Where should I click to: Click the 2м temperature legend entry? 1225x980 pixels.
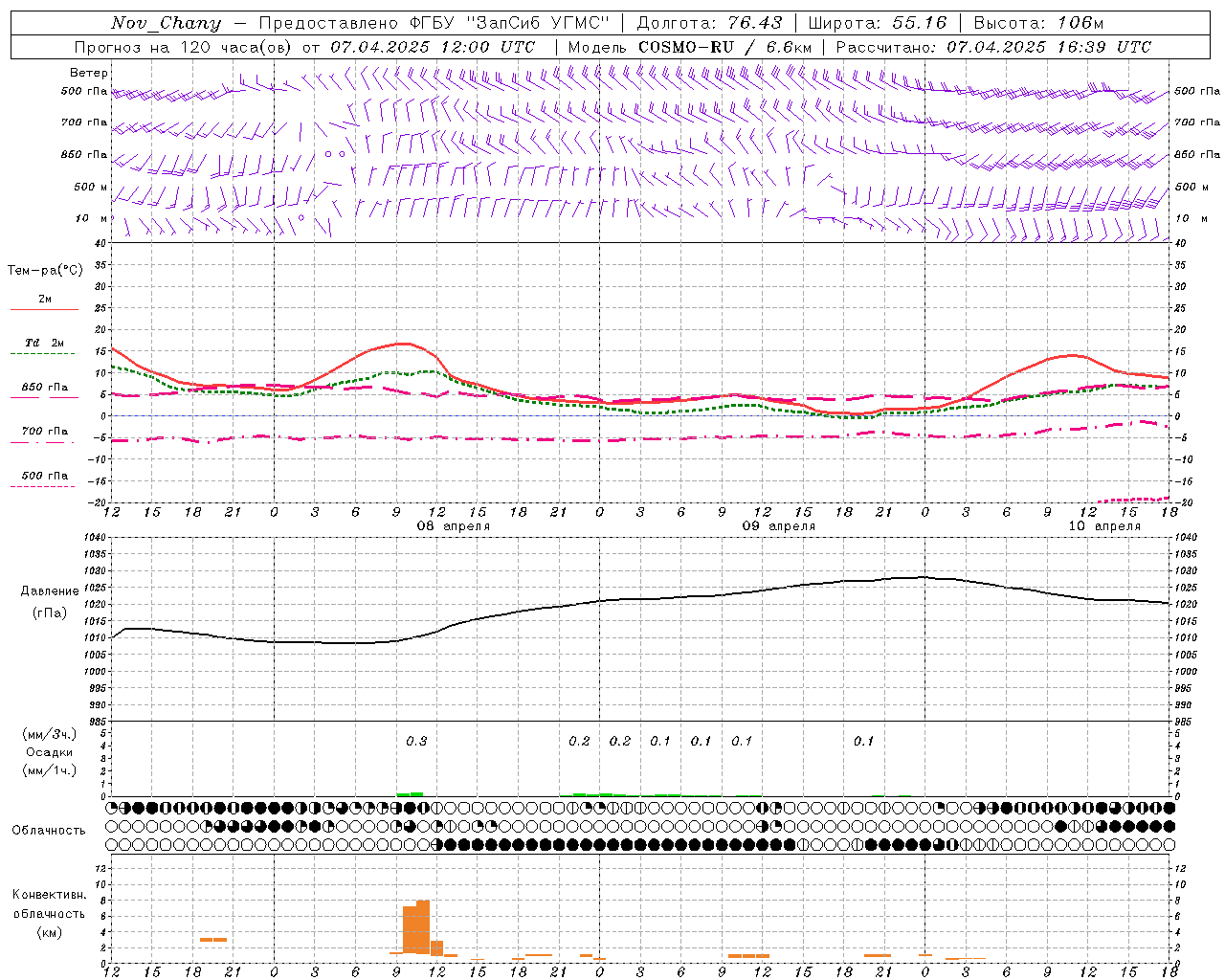(44, 300)
